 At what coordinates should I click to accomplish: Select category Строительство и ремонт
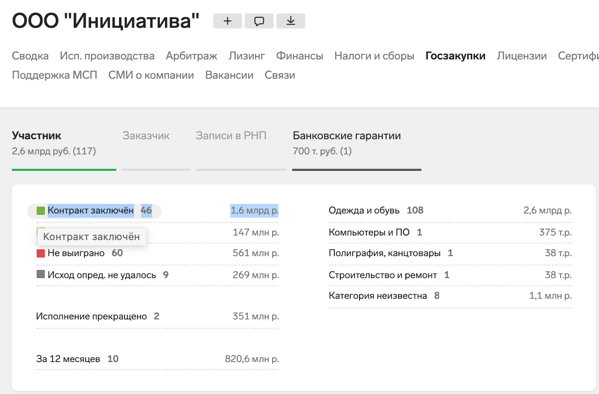[x=389, y=275]
